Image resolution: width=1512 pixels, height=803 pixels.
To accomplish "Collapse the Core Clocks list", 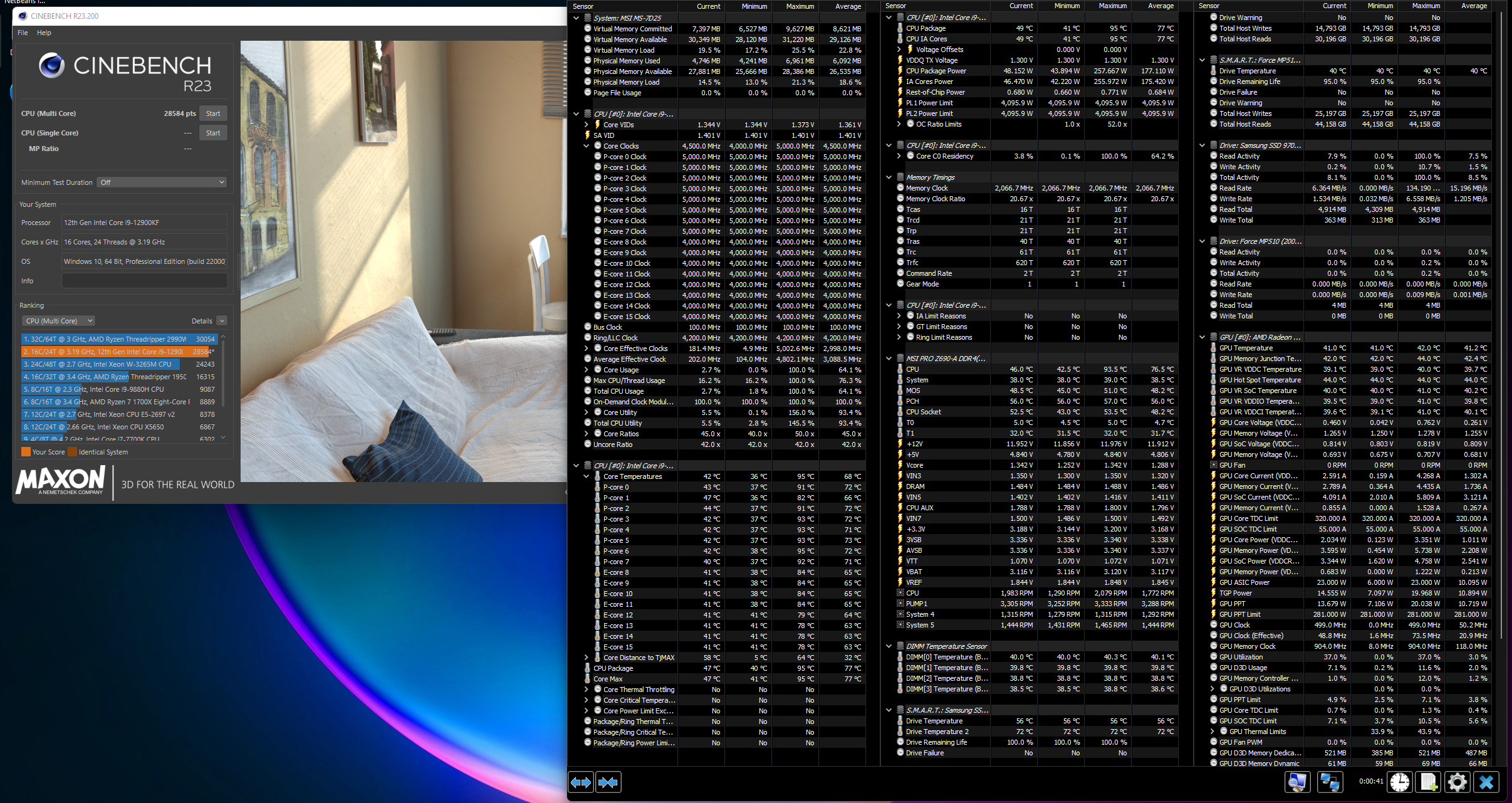I will (x=587, y=146).
